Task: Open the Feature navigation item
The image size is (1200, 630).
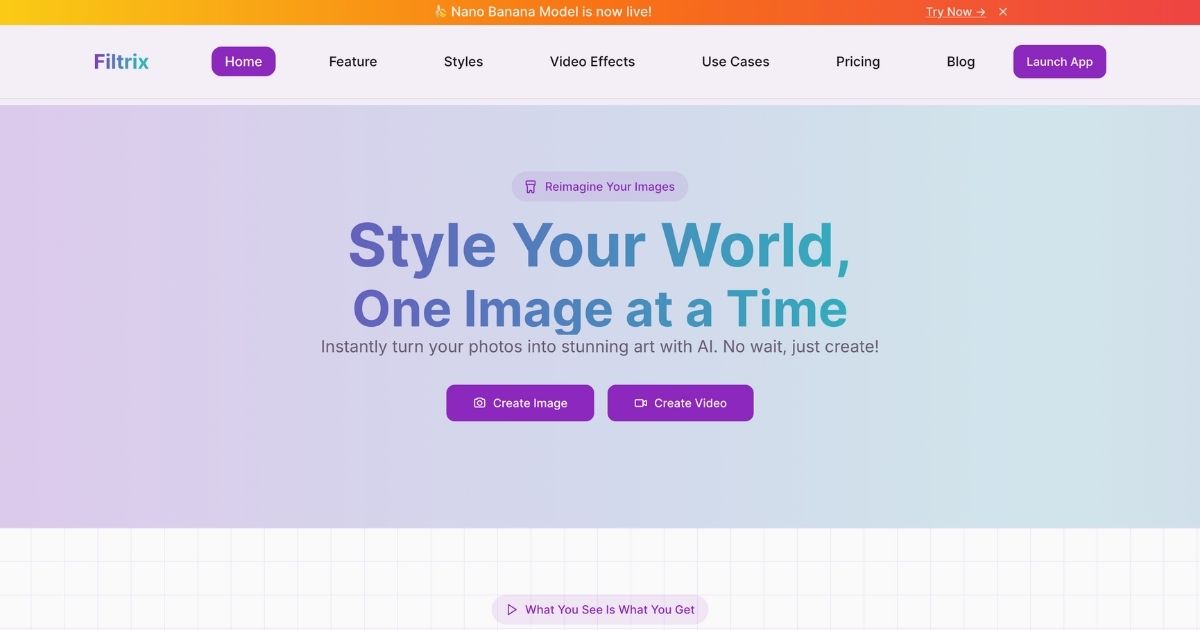Action: tap(352, 61)
